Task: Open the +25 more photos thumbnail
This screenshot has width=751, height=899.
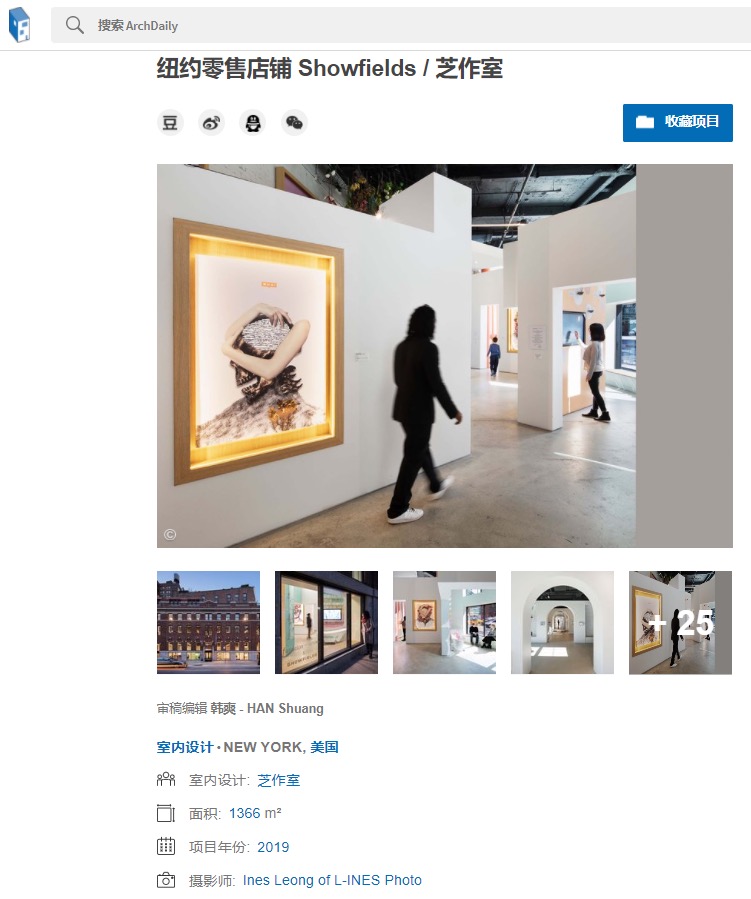Action: pyautogui.click(x=680, y=622)
